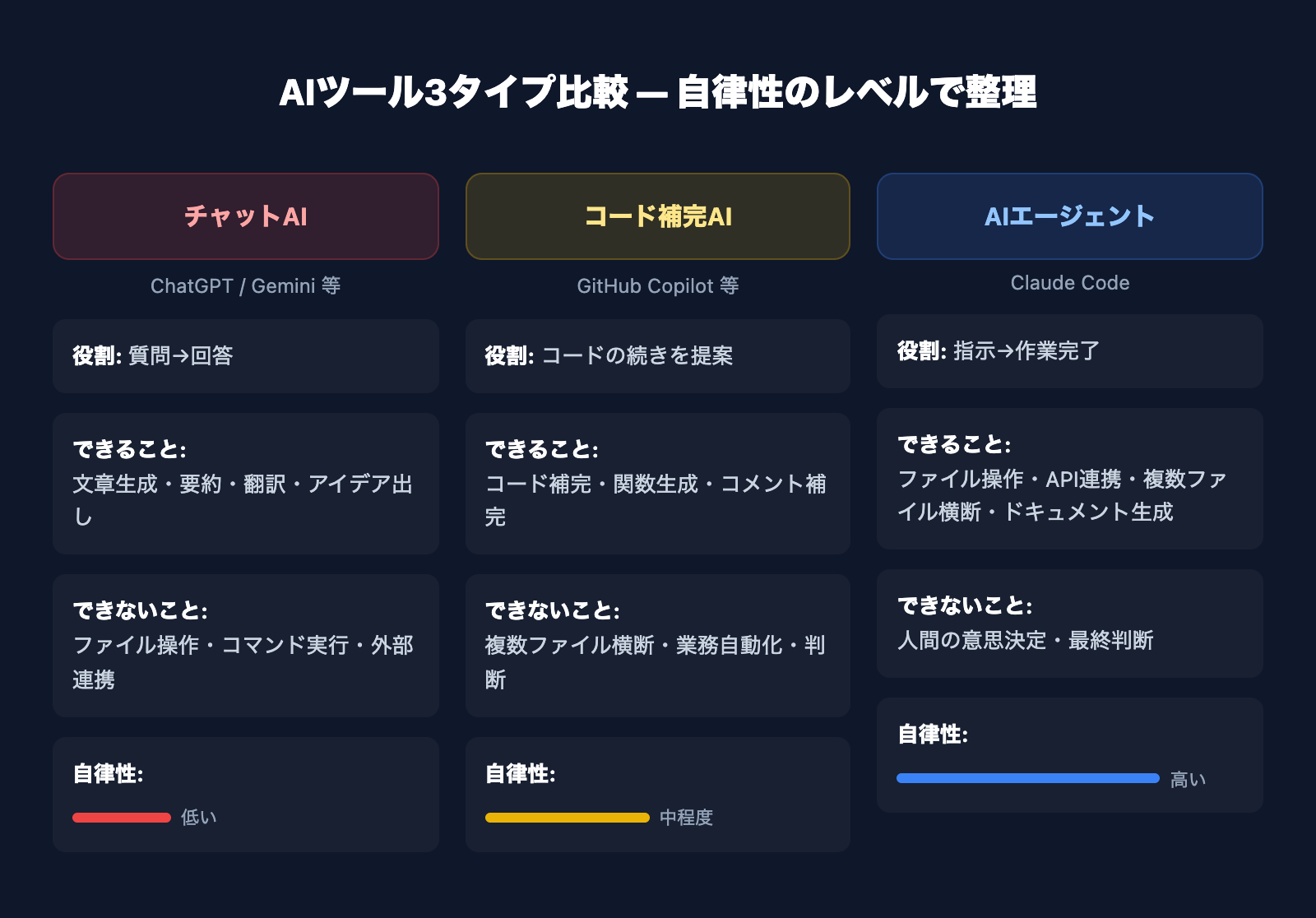Click the 複数ファイル横断・業務自動化 limitations card
The image size is (1316, 918).
point(658,646)
